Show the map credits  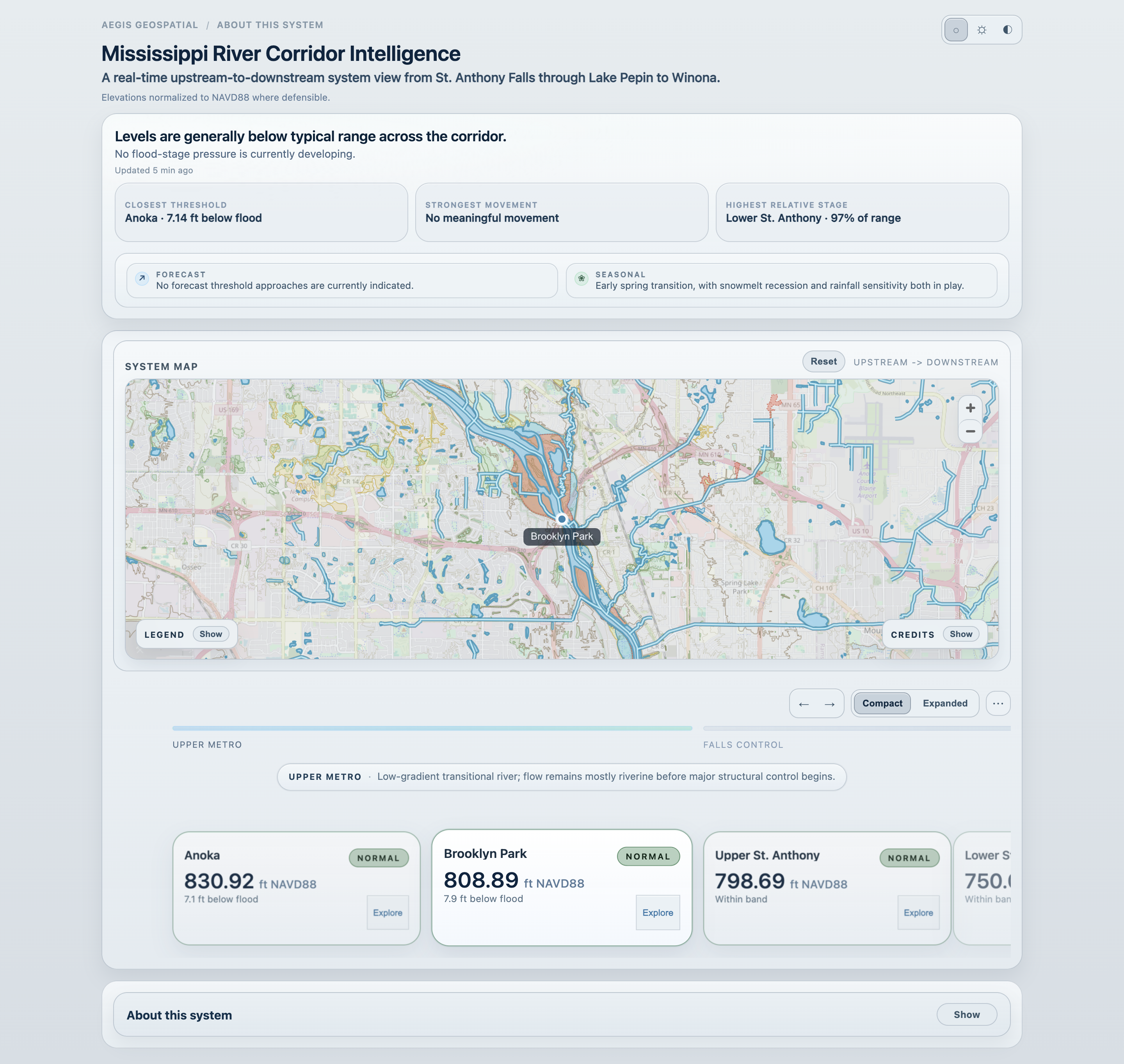point(961,634)
